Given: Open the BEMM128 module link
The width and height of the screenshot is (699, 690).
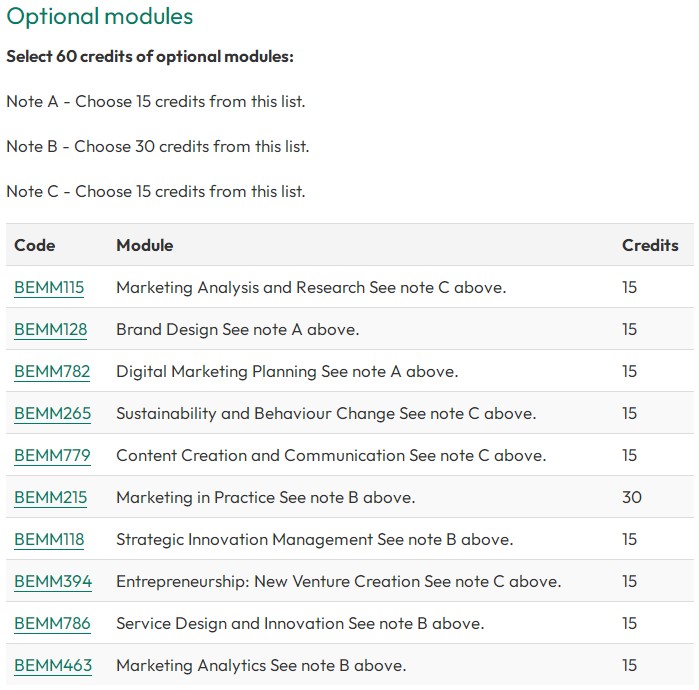Looking at the screenshot, I should [x=50, y=329].
